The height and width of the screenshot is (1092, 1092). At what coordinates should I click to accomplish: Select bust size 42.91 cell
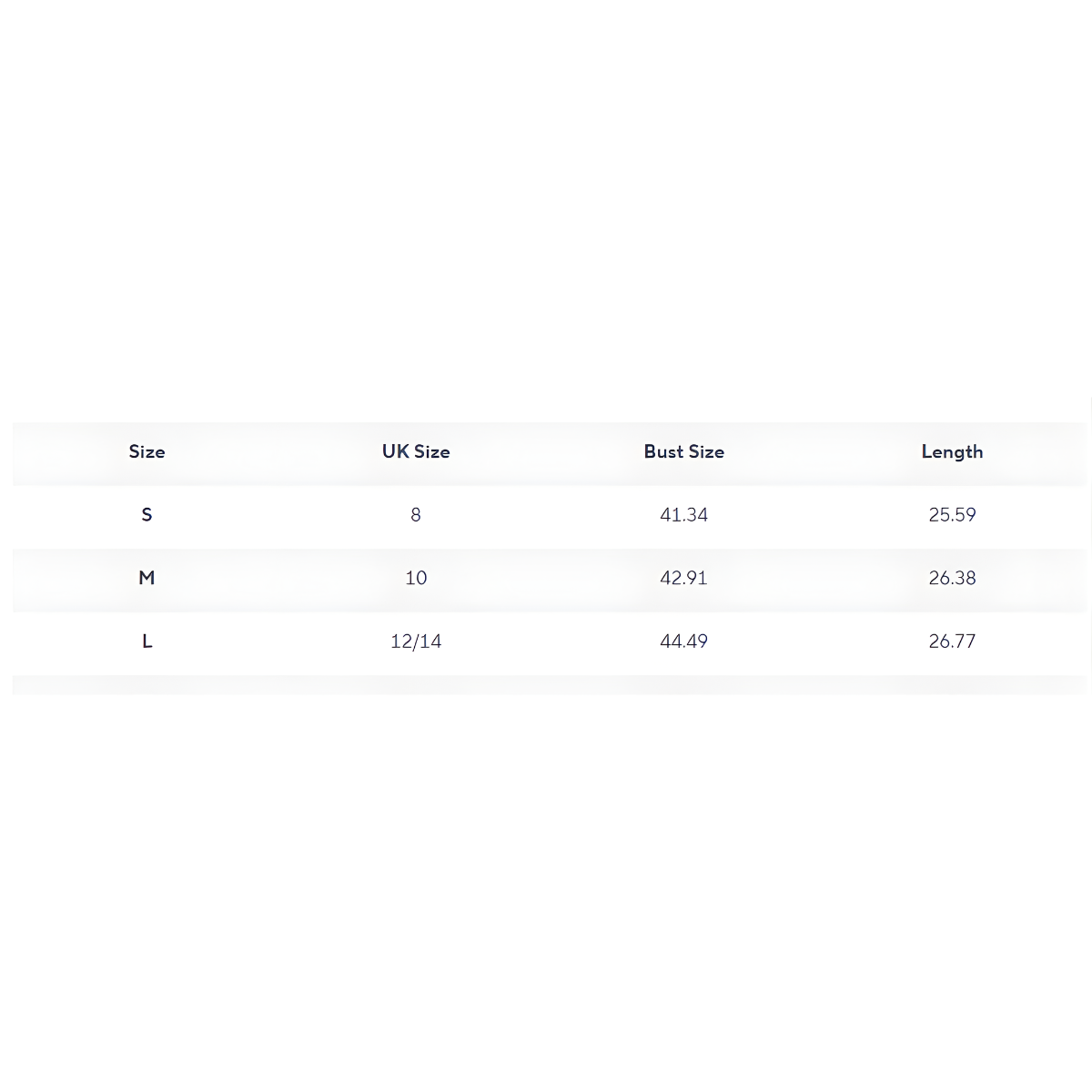click(683, 578)
